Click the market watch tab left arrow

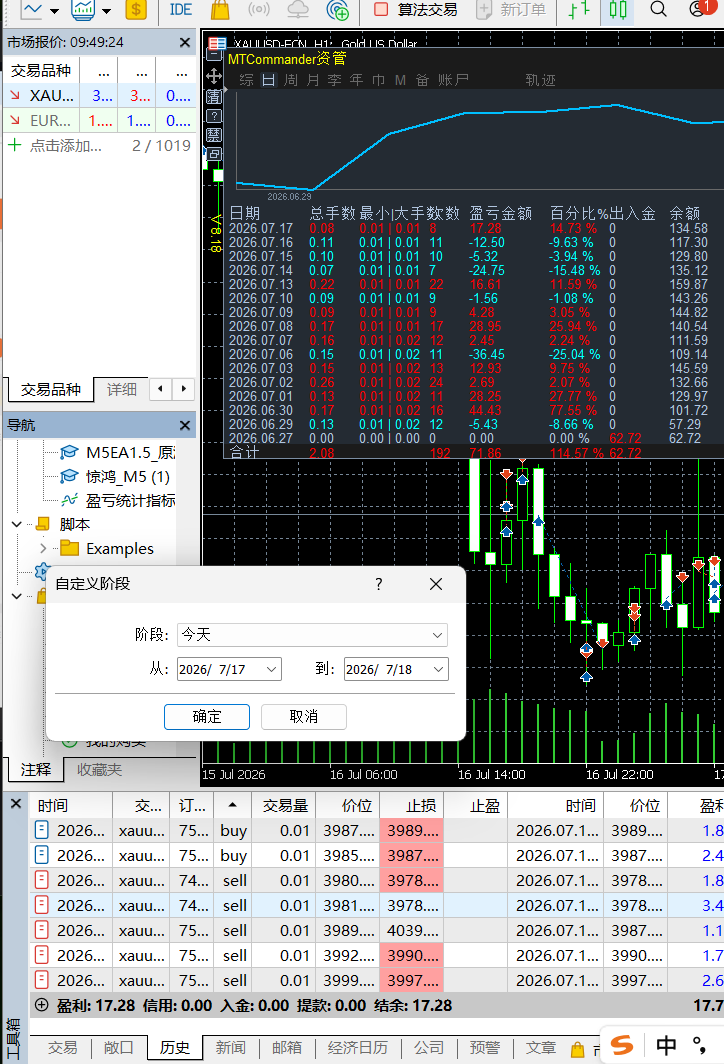tap(160, 389)
